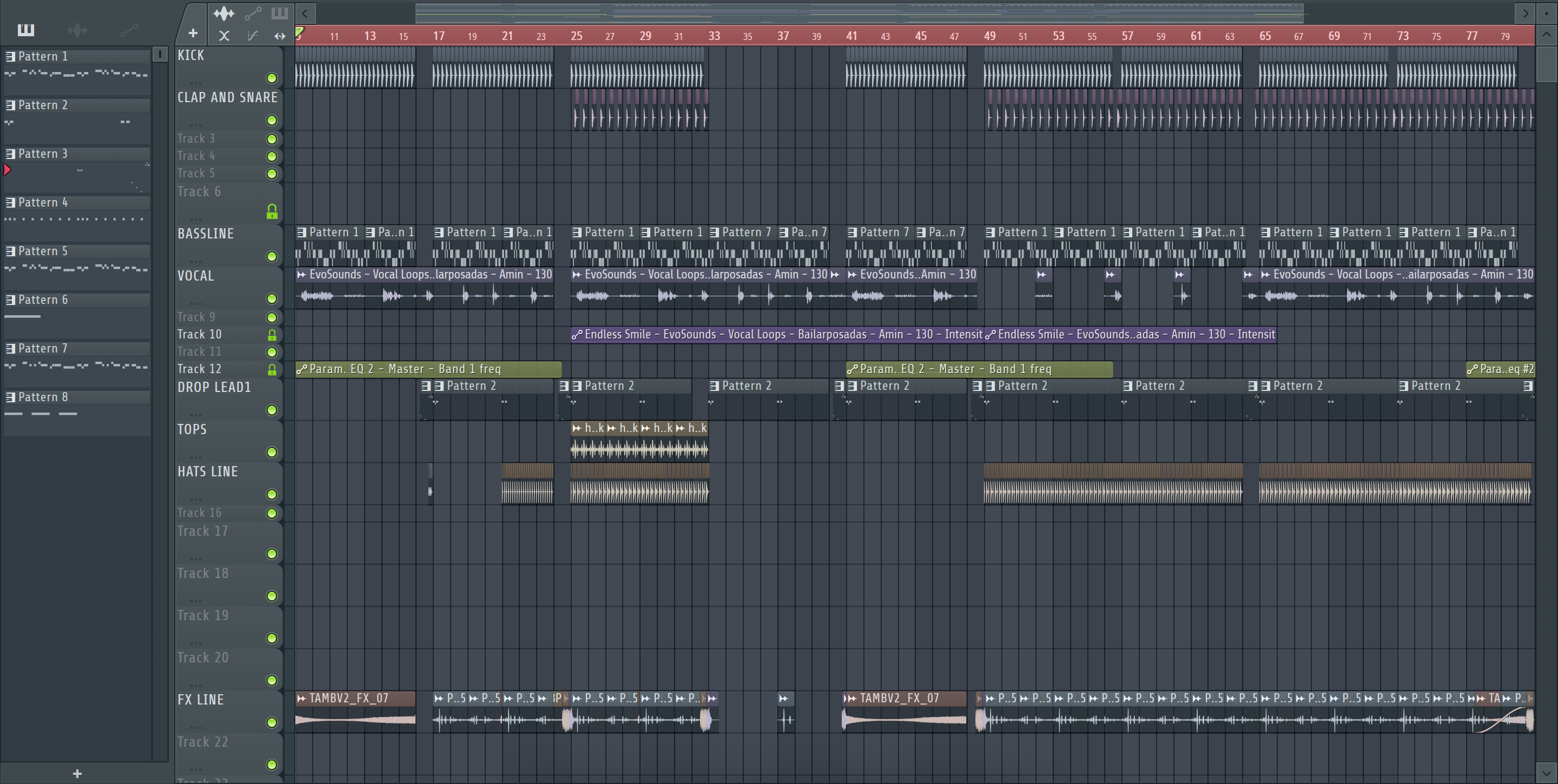Viewport: 1558px width, 784px height.
Task: Open menu of first Pattern 1 clip on BASSLINE
Action: tap(302, 232)
